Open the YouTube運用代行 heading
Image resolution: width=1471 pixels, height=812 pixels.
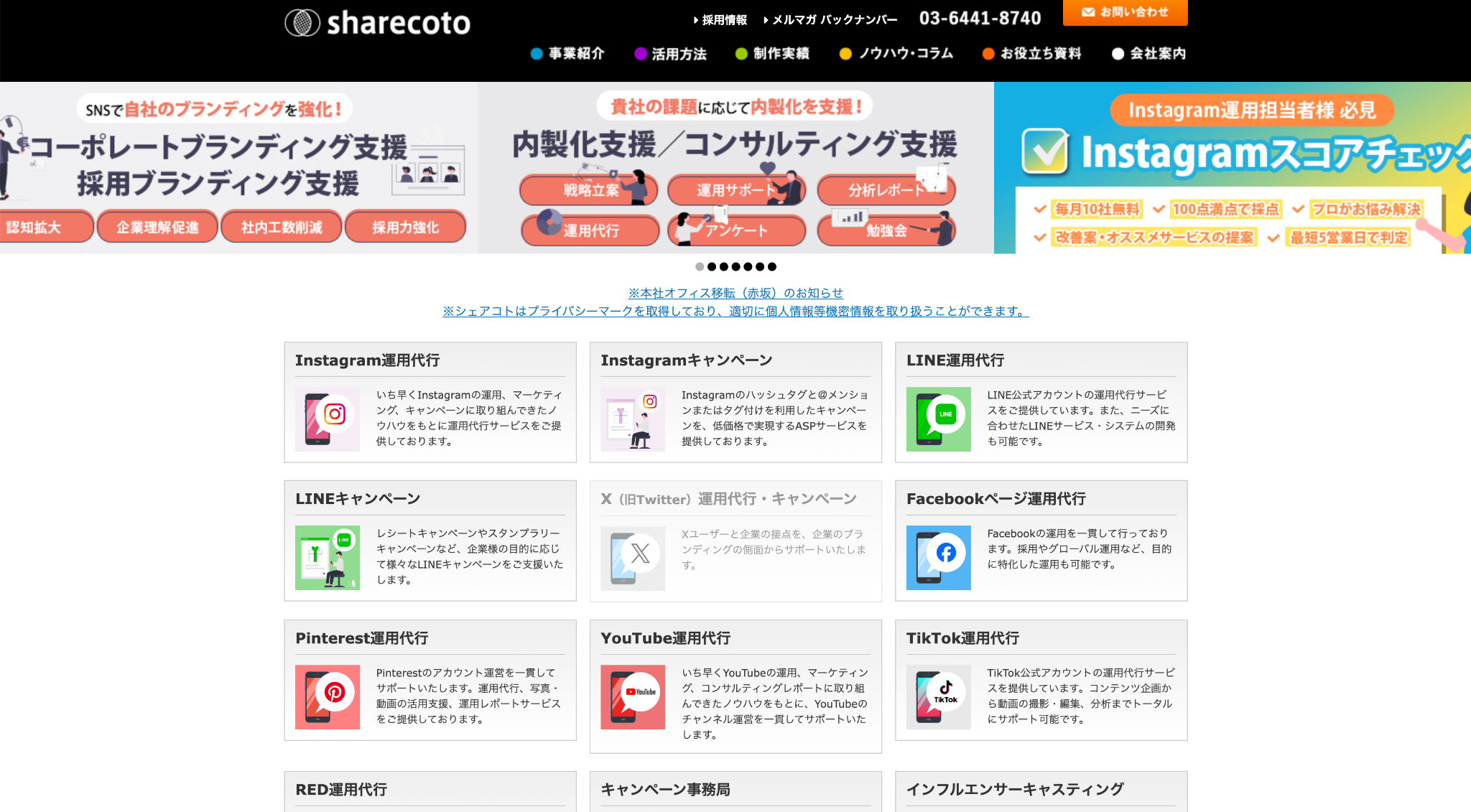pos(665,638)
